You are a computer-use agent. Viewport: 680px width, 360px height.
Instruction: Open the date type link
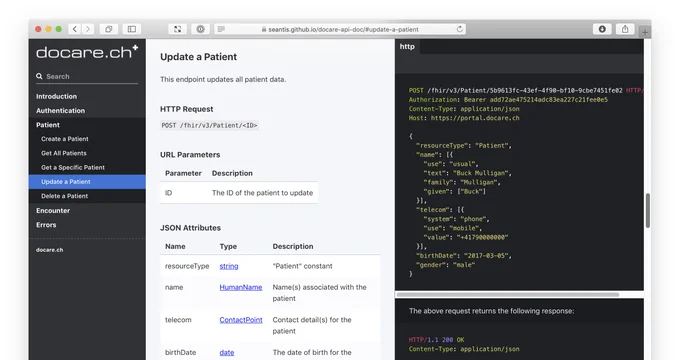[x=226, y=352]
